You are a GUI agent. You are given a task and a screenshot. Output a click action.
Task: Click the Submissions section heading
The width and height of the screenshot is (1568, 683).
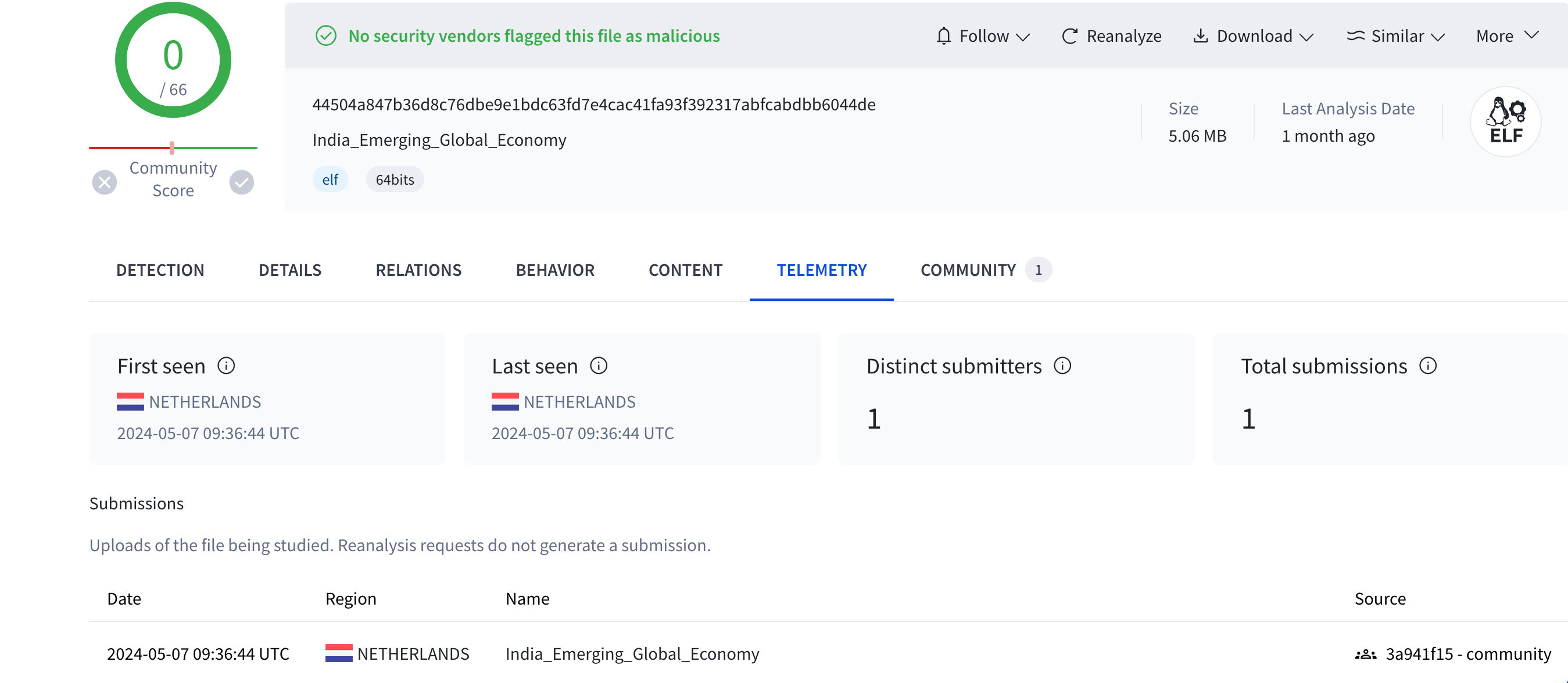pyautogui.click(x=137, y=503)
